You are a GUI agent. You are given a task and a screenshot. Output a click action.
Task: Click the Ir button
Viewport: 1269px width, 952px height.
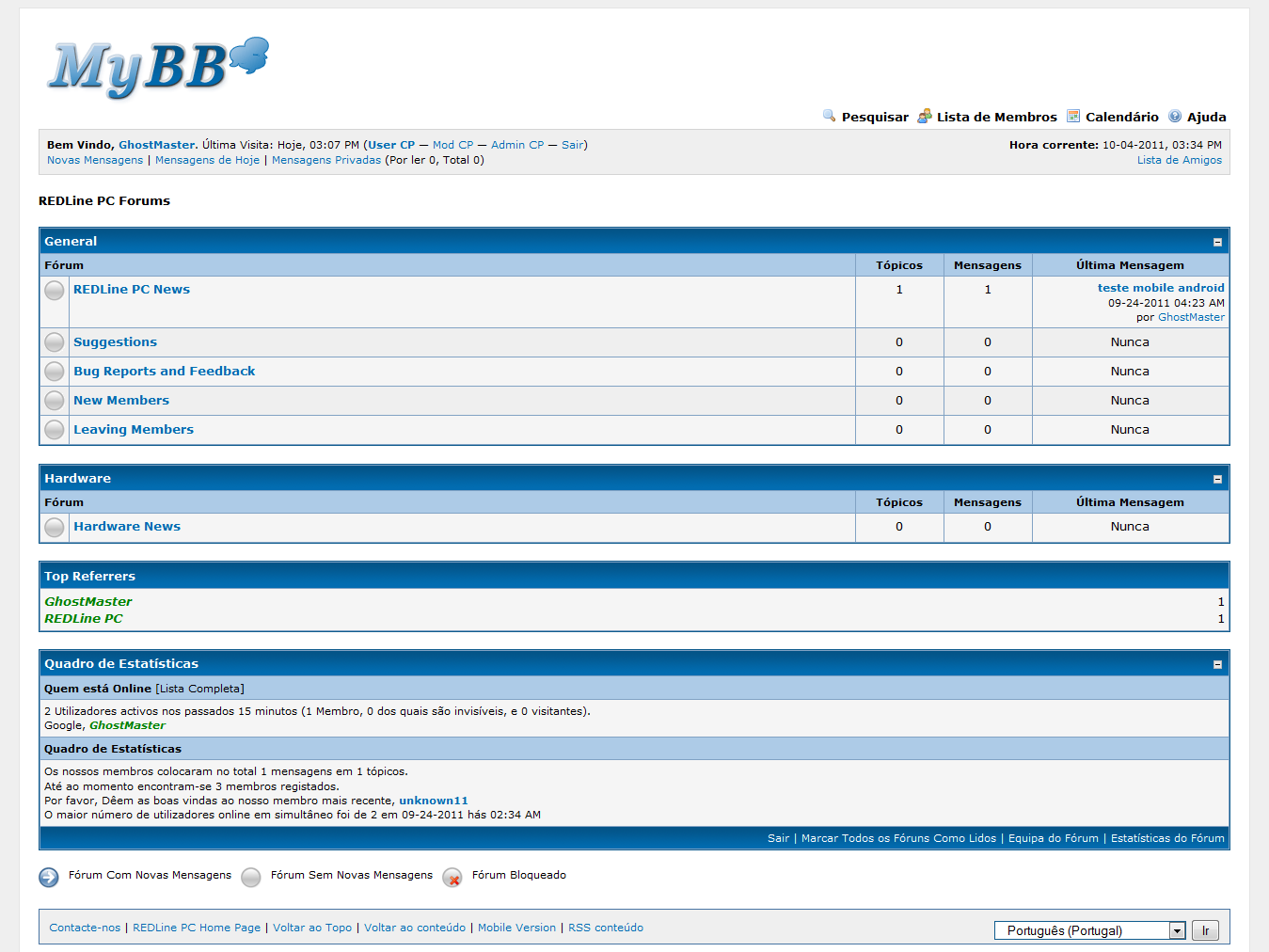pos(1205,930)
